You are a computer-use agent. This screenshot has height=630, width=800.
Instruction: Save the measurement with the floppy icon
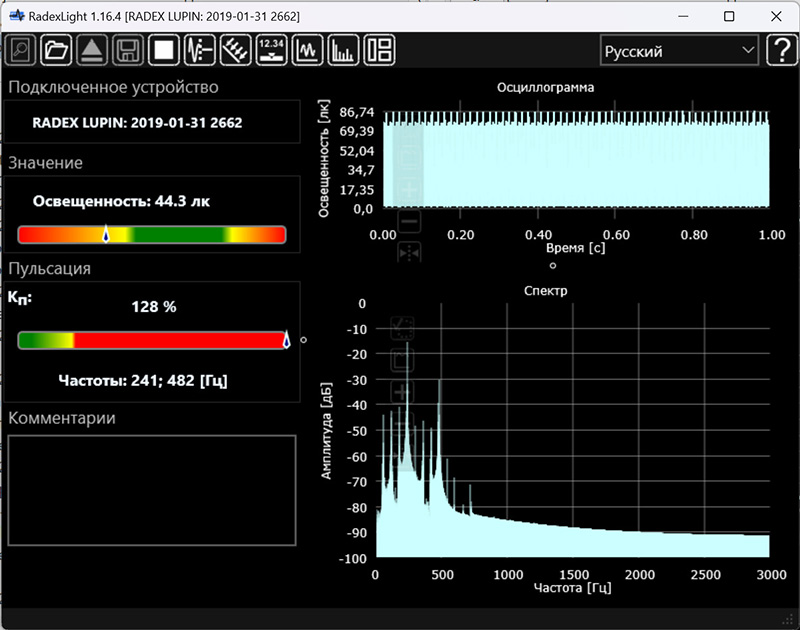click(x=127, y=50)
